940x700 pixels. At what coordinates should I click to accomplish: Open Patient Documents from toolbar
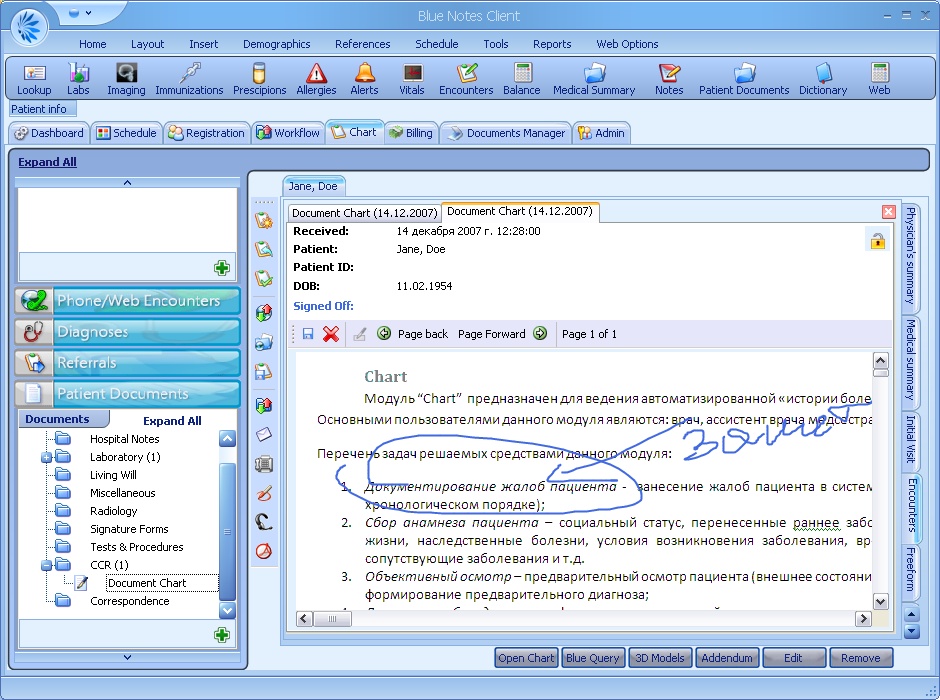click(744, 79)
